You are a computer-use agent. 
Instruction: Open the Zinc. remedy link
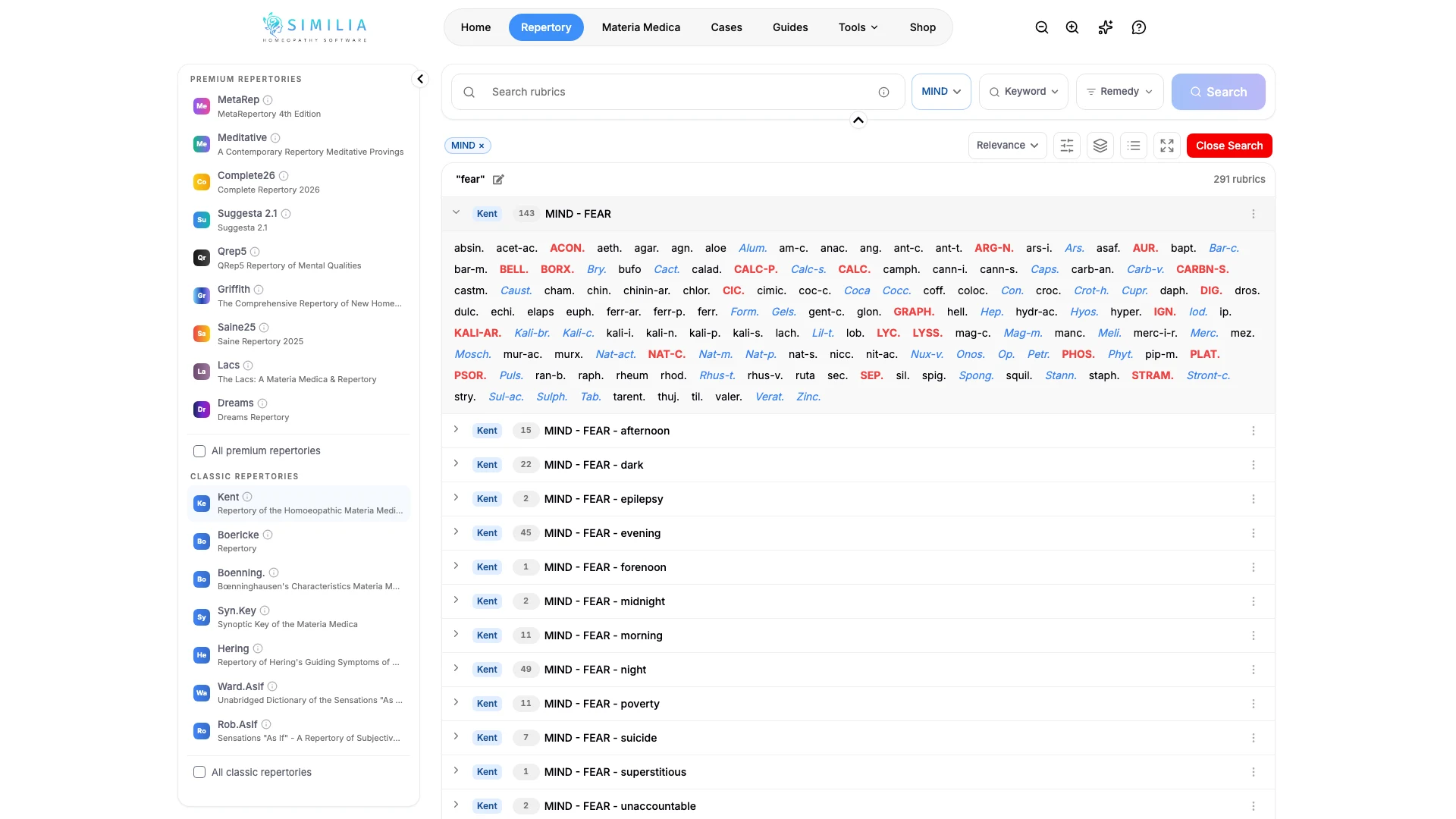(808, 397)
